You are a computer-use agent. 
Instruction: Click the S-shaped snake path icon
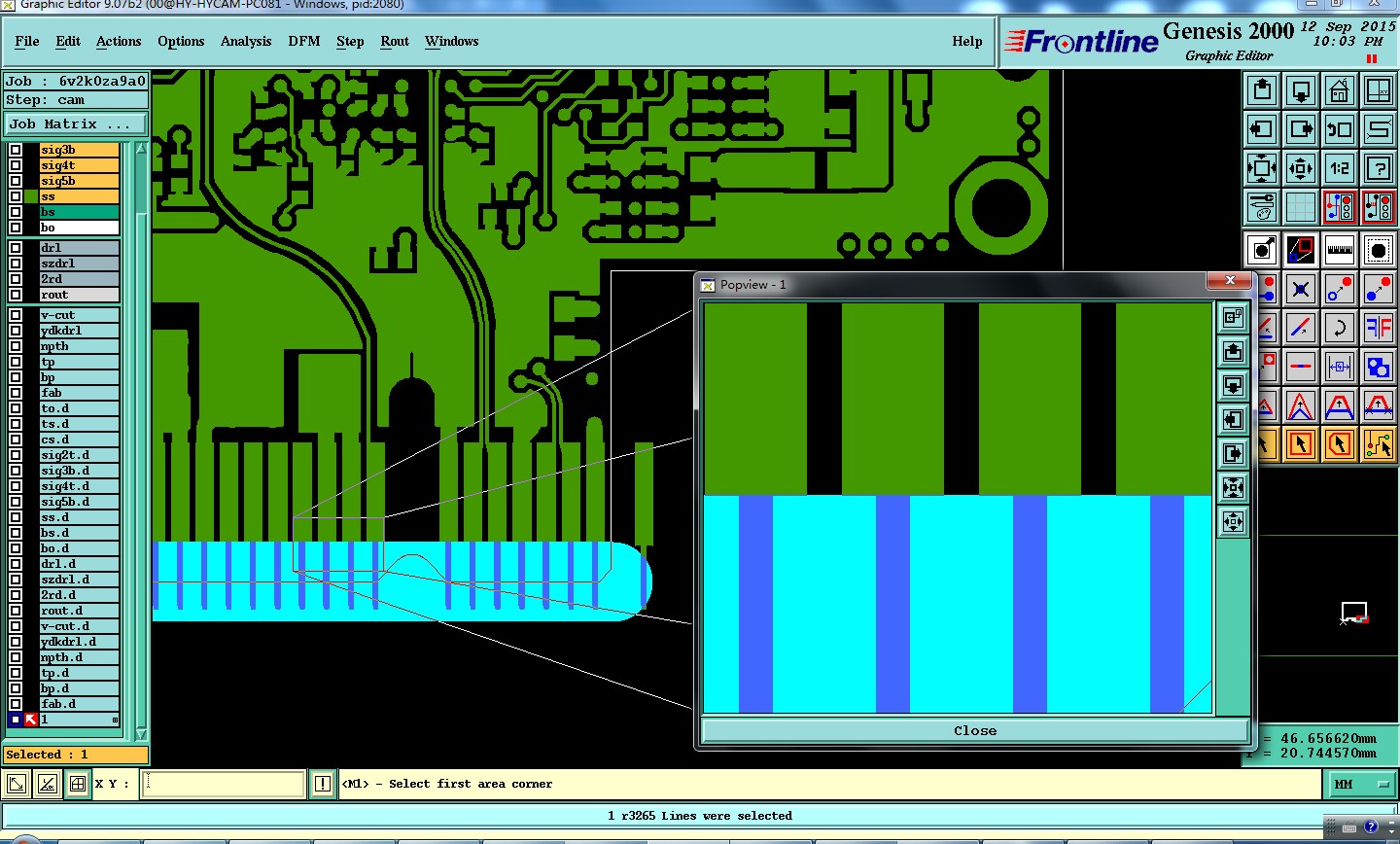pyautogui.click(x=1379, y=129)
